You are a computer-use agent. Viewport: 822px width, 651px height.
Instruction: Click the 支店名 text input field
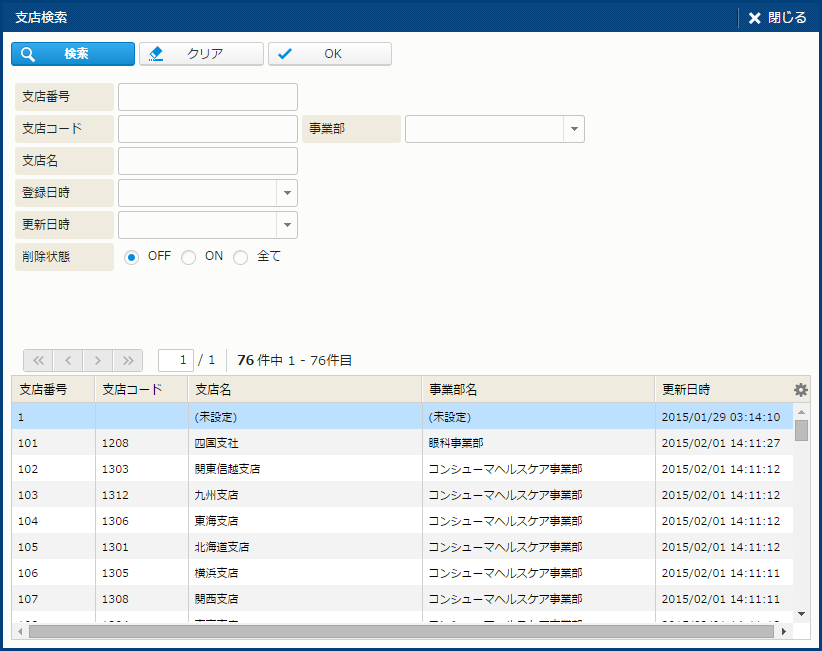(208, 161)
